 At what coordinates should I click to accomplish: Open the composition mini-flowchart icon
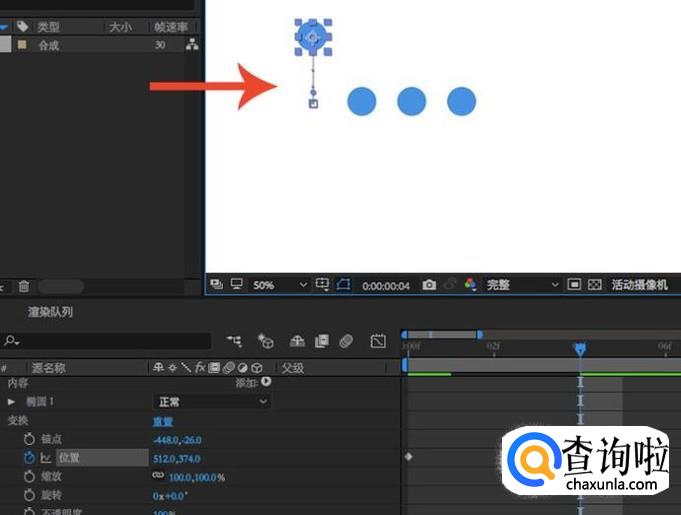(235, 341)
